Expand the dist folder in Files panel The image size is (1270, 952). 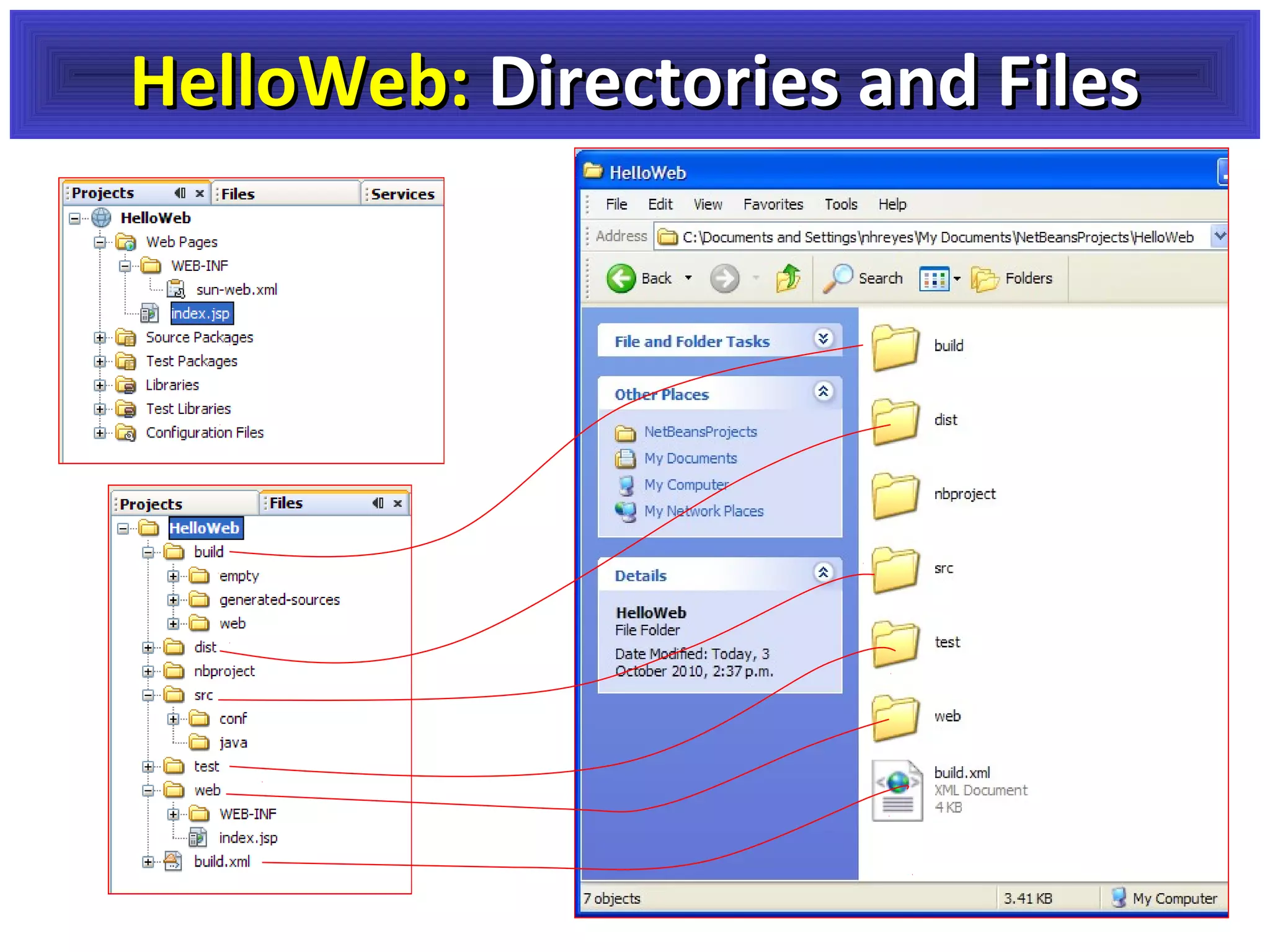tap(148, 648)
